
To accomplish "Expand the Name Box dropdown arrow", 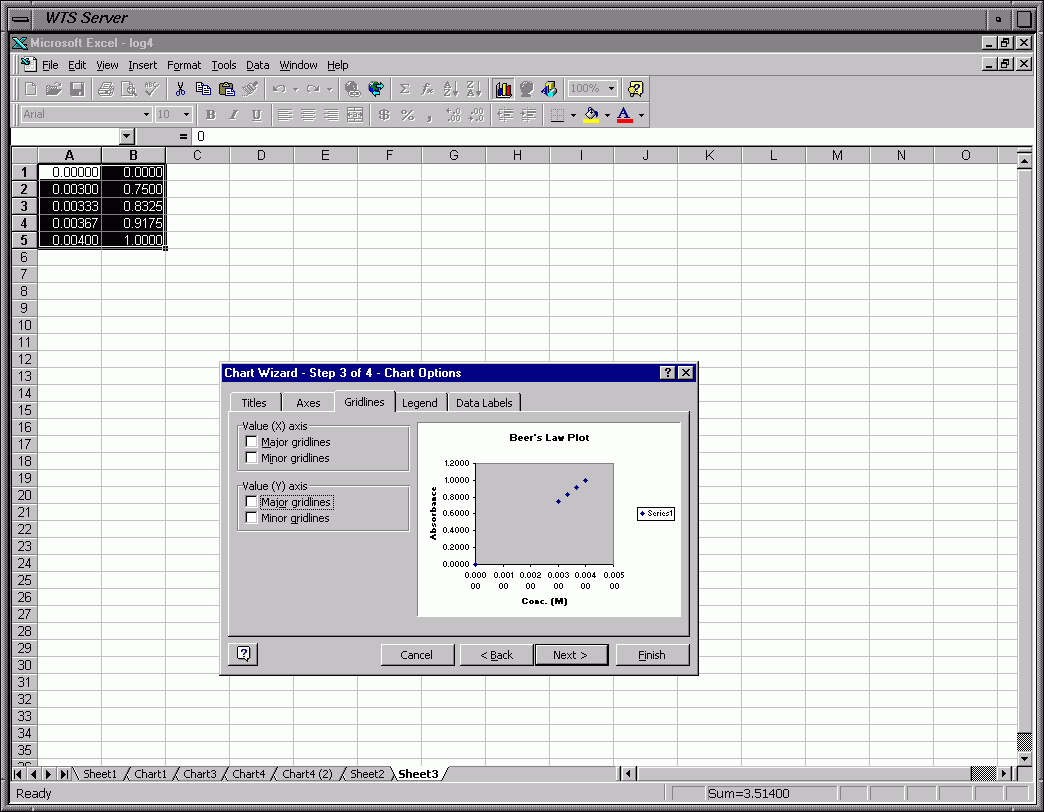I will [x=127, y=136].
